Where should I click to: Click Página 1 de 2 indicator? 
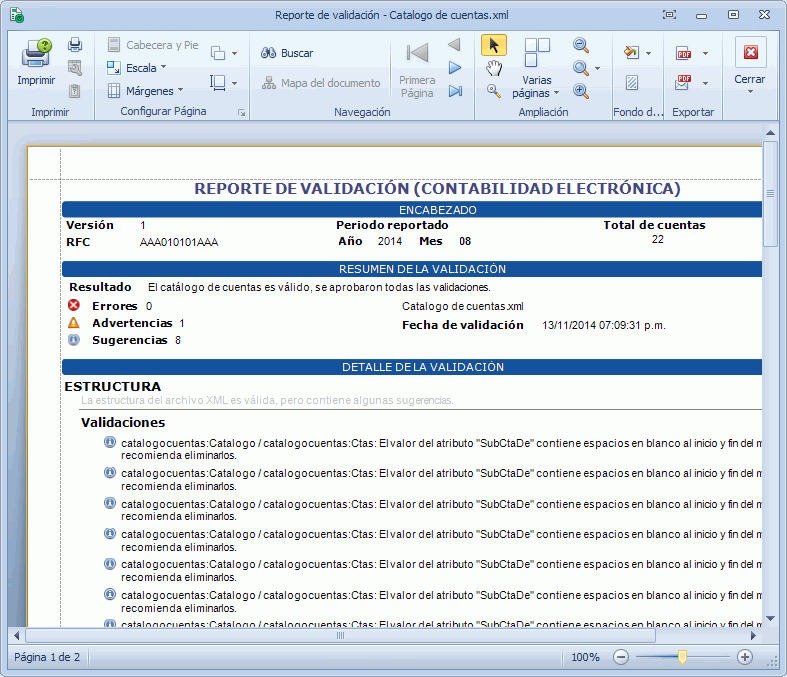tap(47, 657)
